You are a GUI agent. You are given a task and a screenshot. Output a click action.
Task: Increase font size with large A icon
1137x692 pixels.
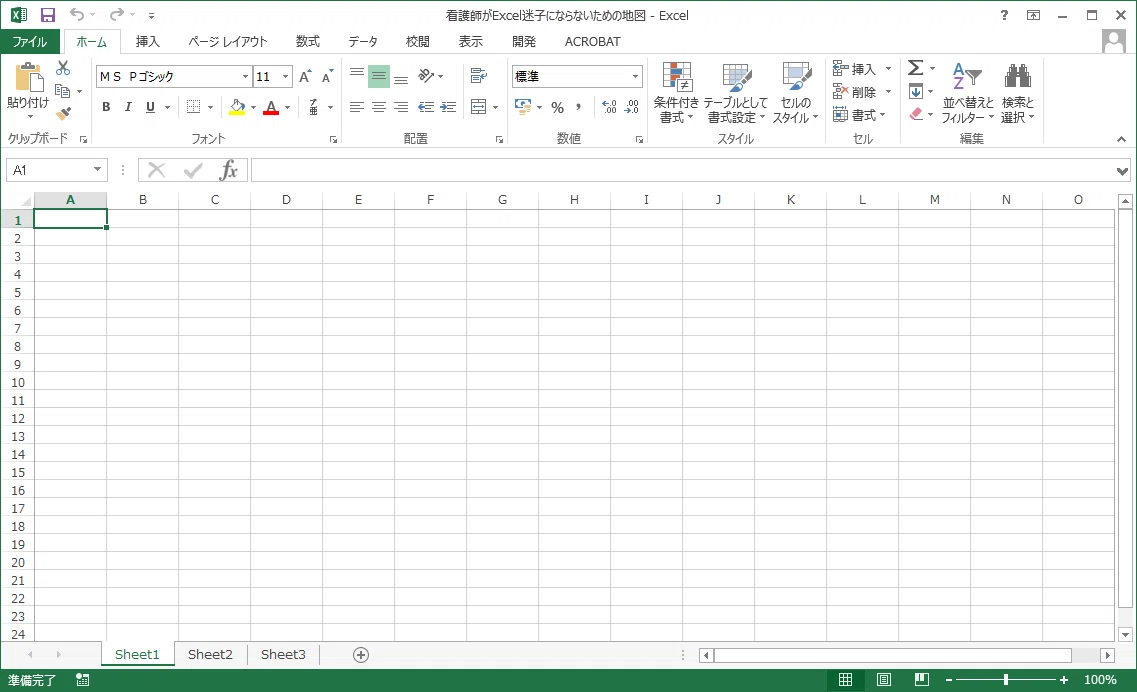(x=305, y=76)
